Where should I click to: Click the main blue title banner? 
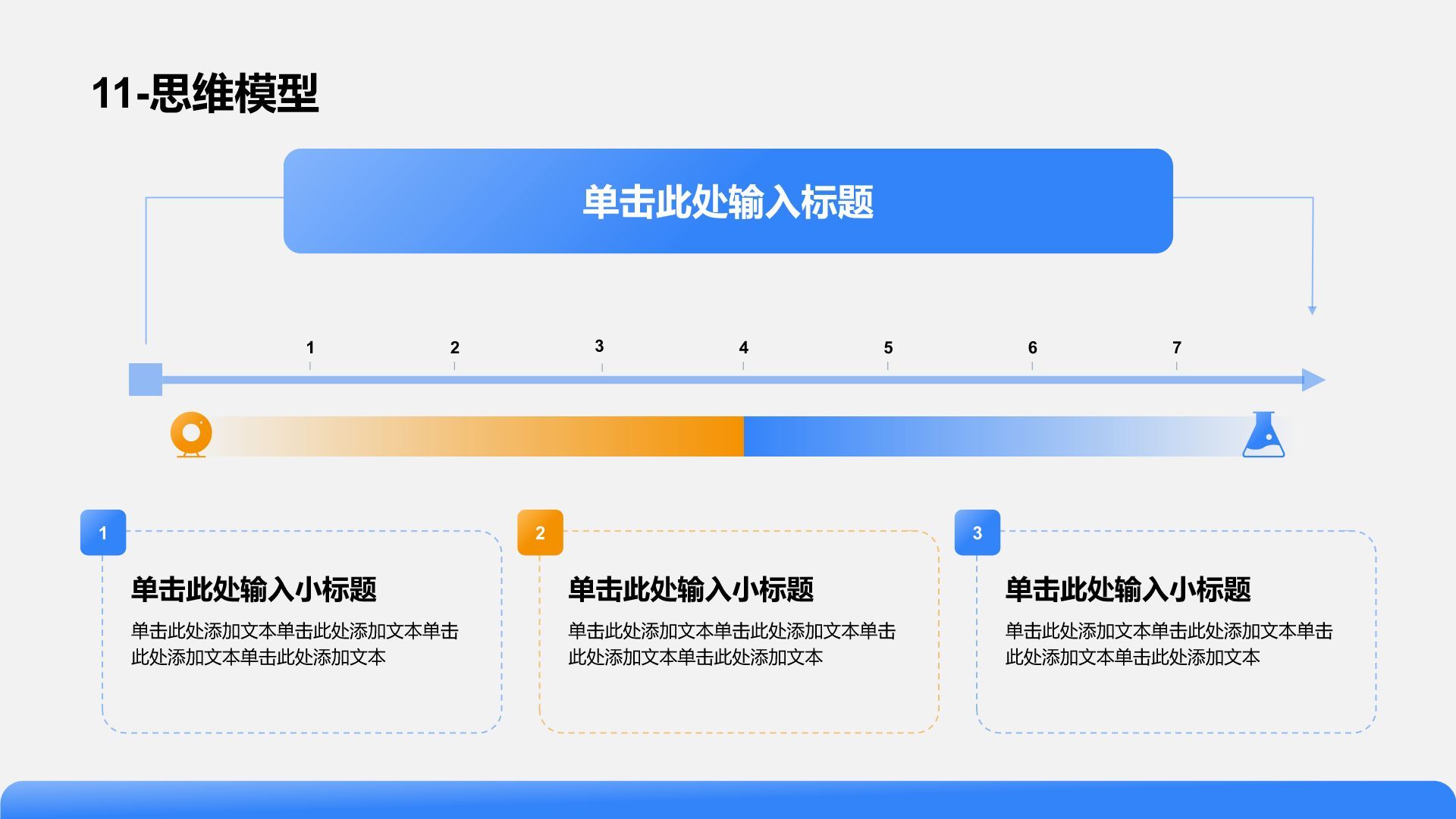pyautogui.click(x=728, y=201)
